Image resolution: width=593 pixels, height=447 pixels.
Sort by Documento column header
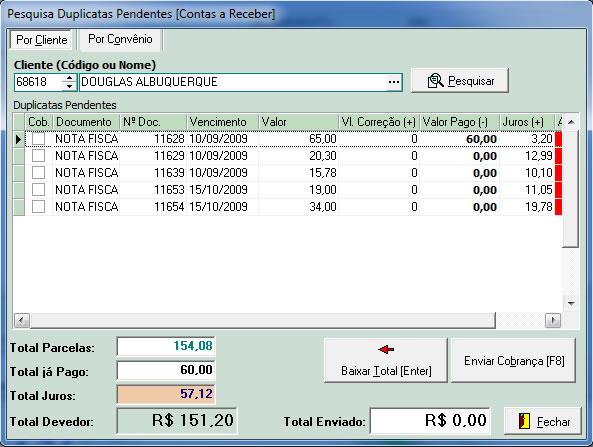pyautogui.click(x=86, y=122)
